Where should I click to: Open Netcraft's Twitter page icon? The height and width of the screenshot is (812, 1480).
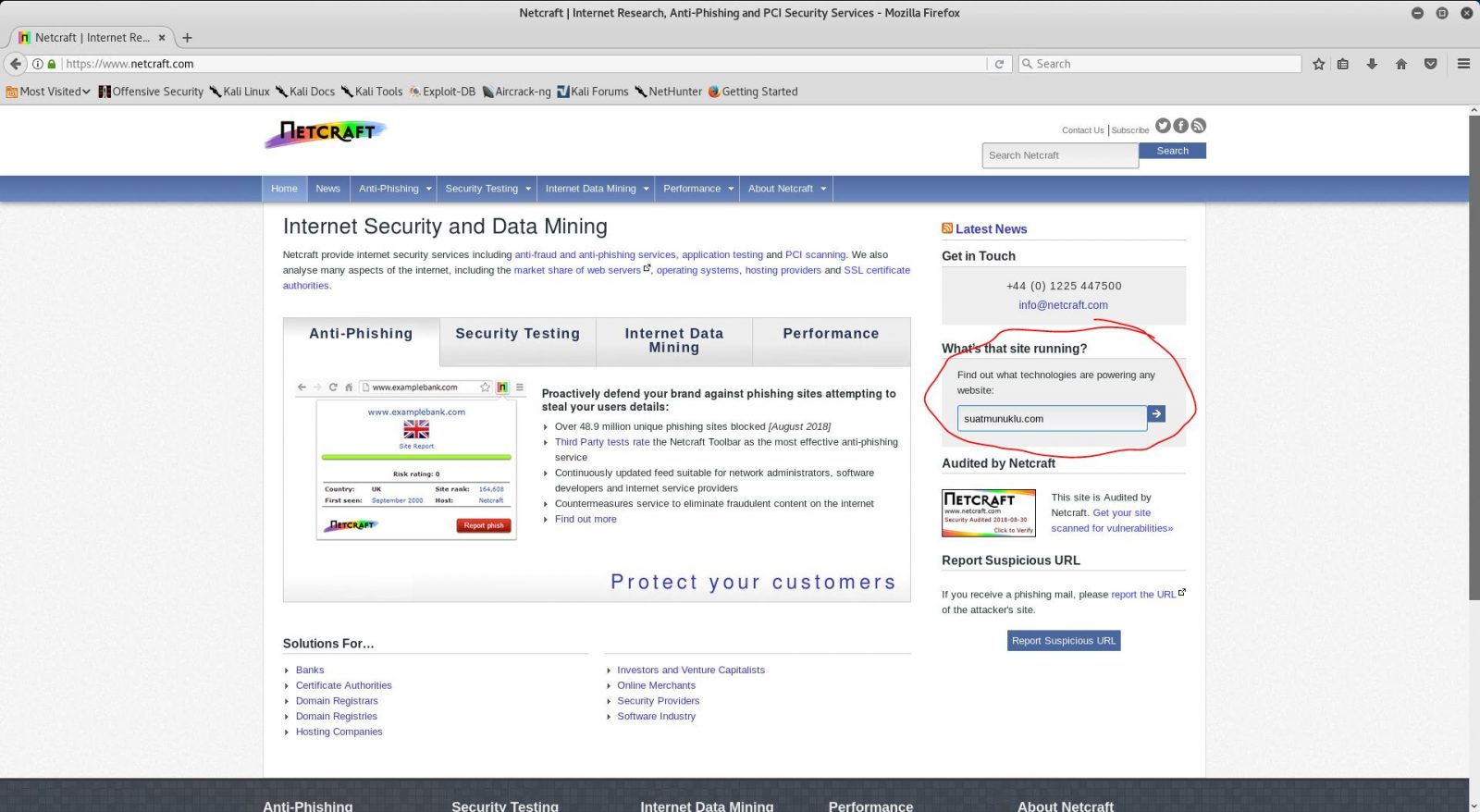click(1163, 126)
